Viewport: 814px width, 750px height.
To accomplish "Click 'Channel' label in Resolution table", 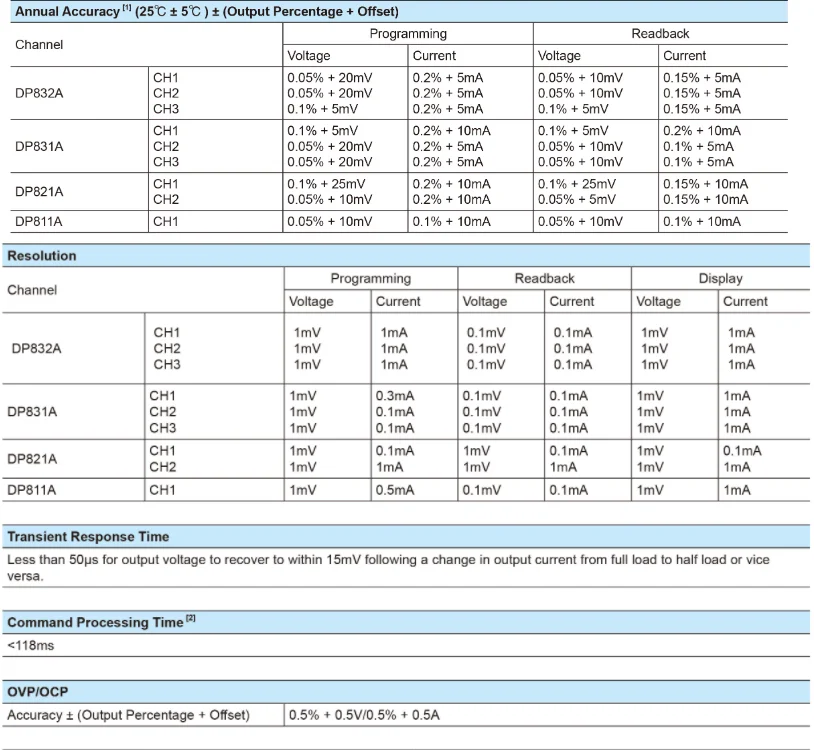I will [32, 290].
